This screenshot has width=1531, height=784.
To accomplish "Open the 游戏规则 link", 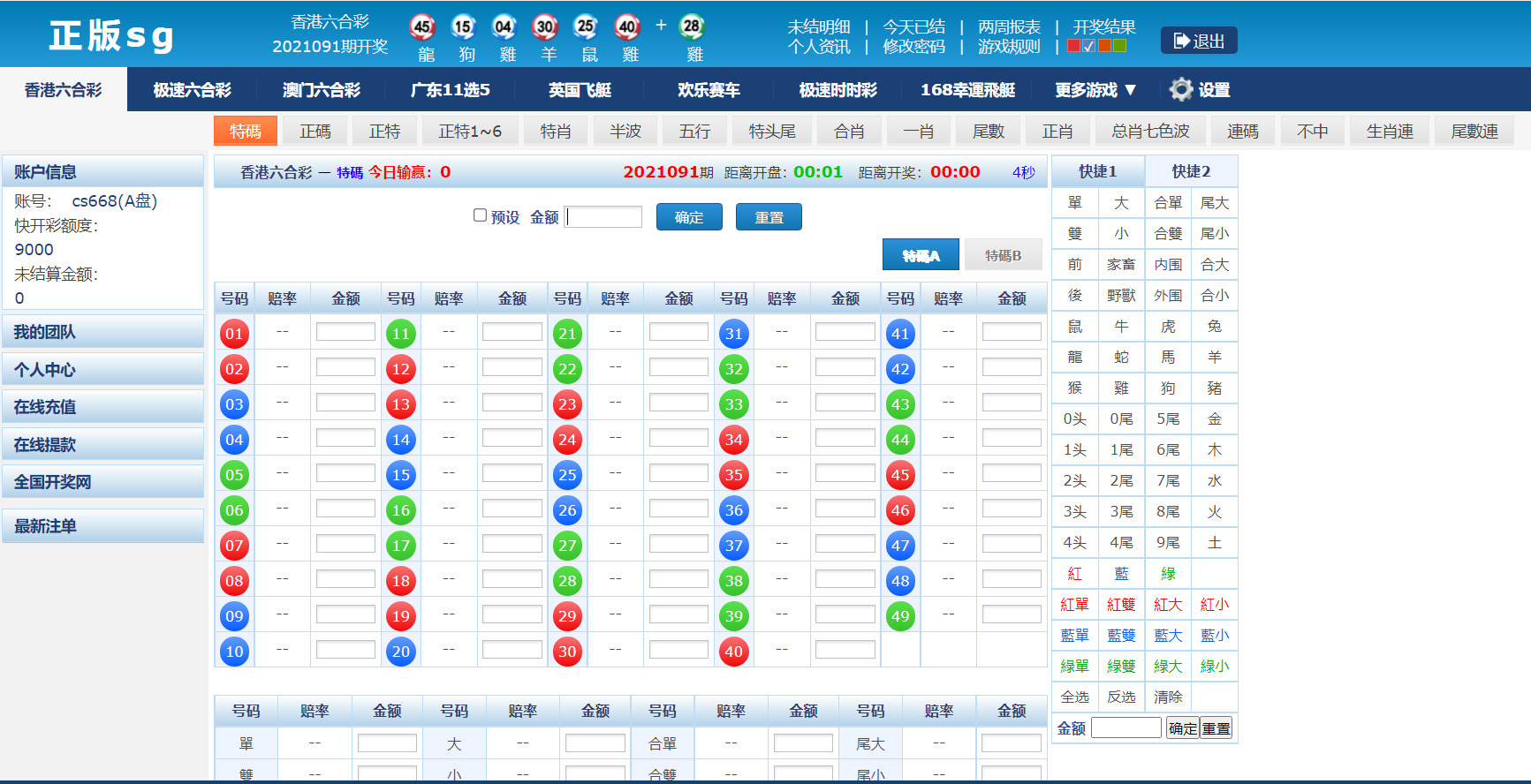I will pos(1009,47).
